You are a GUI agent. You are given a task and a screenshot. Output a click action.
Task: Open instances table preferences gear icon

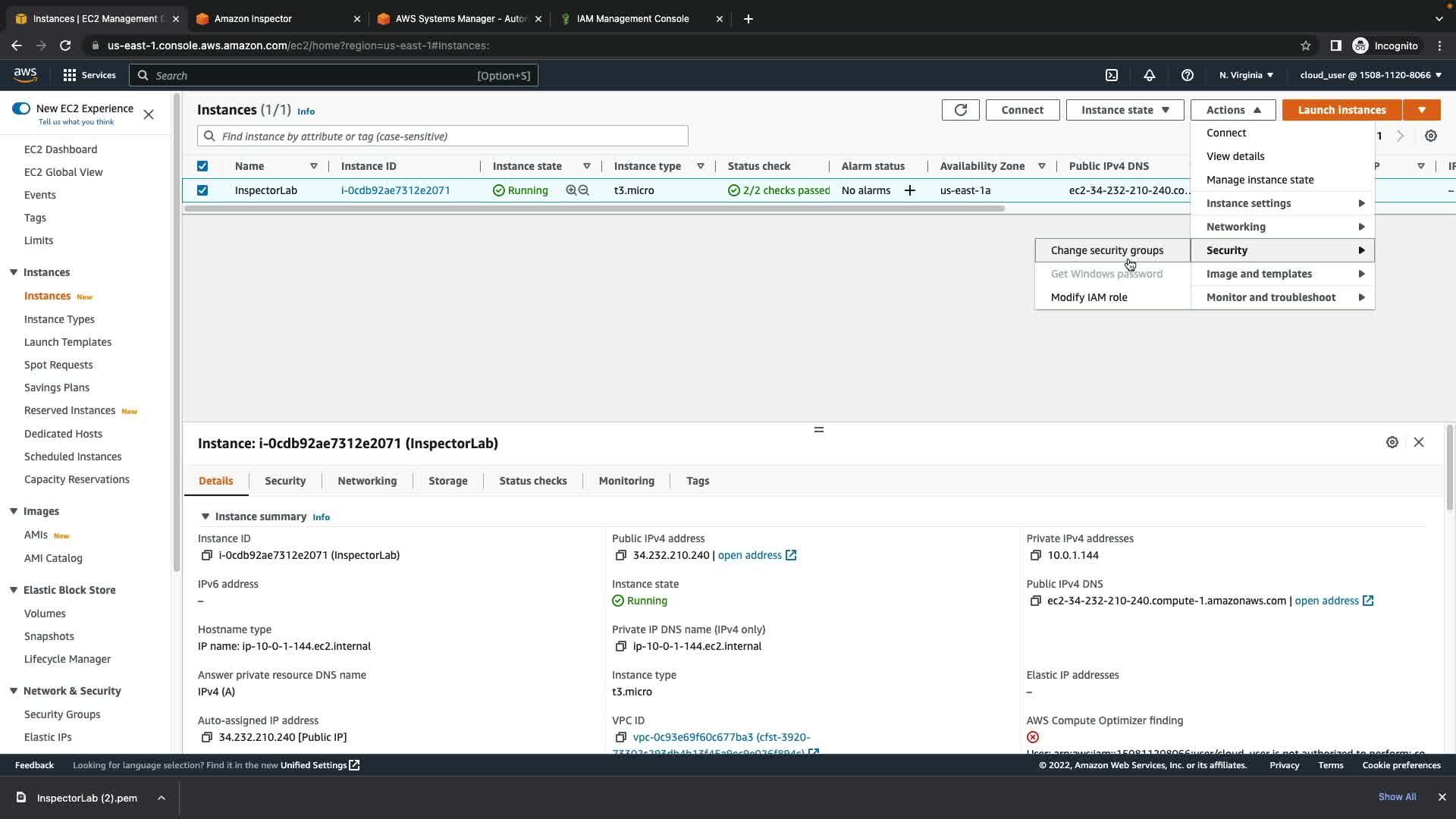pyautogui.click(x=1430, y=136)
